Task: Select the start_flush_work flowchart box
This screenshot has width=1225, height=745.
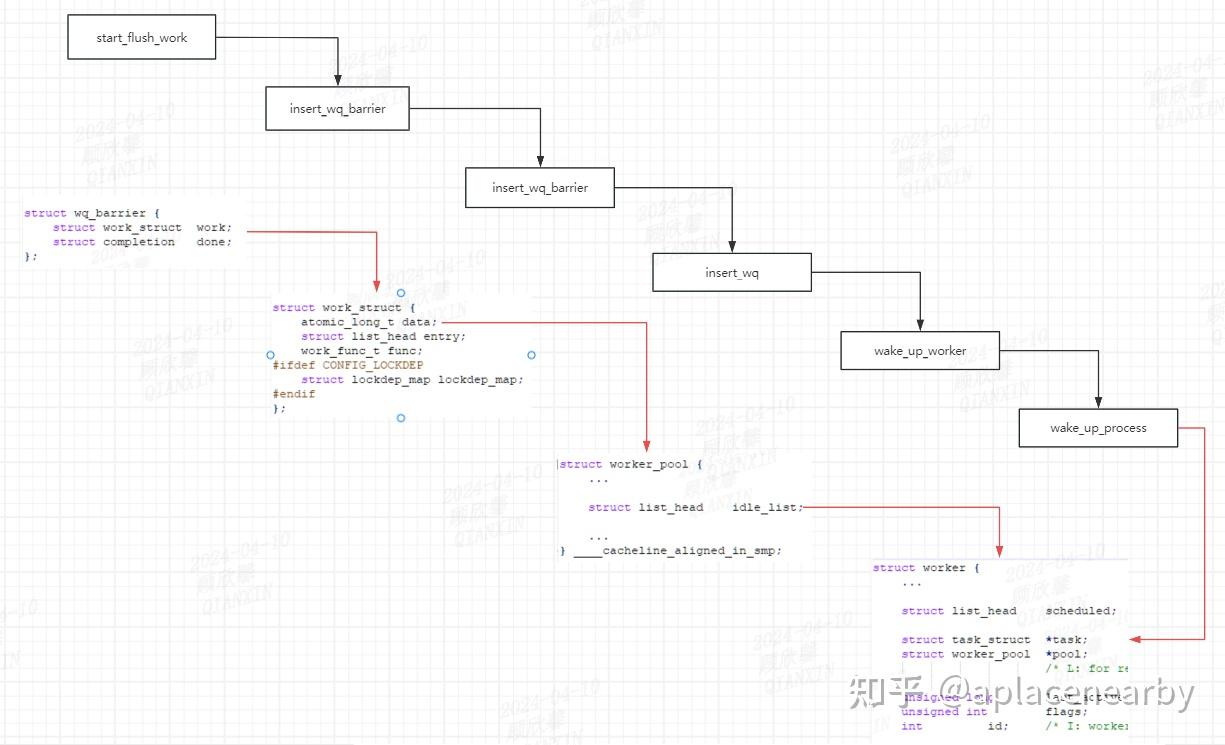Action: [141, 38]
